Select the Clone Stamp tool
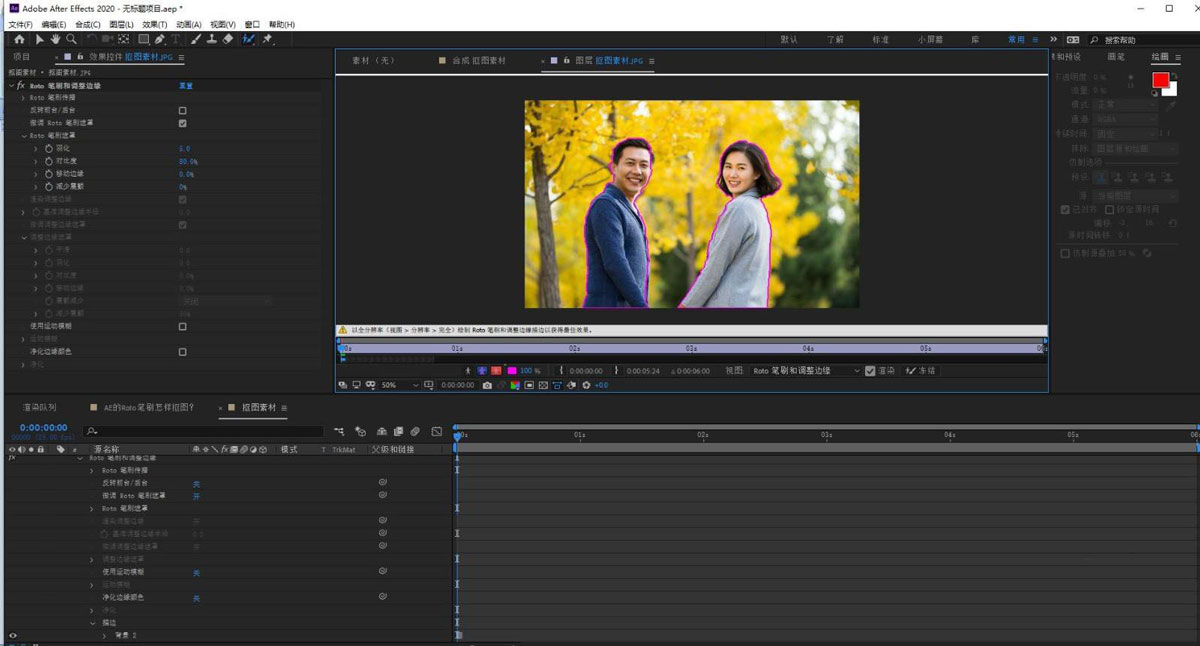 (212, 39)
